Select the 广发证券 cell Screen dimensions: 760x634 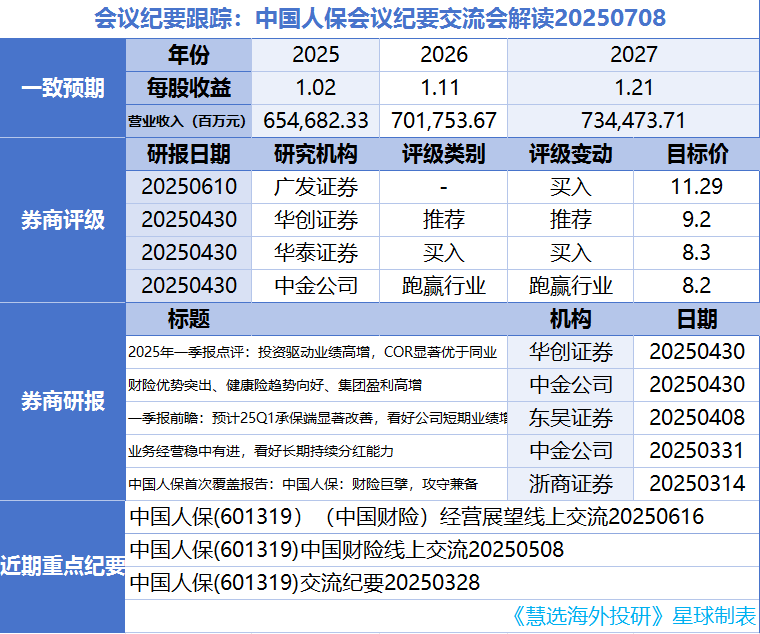click(316, 187)
